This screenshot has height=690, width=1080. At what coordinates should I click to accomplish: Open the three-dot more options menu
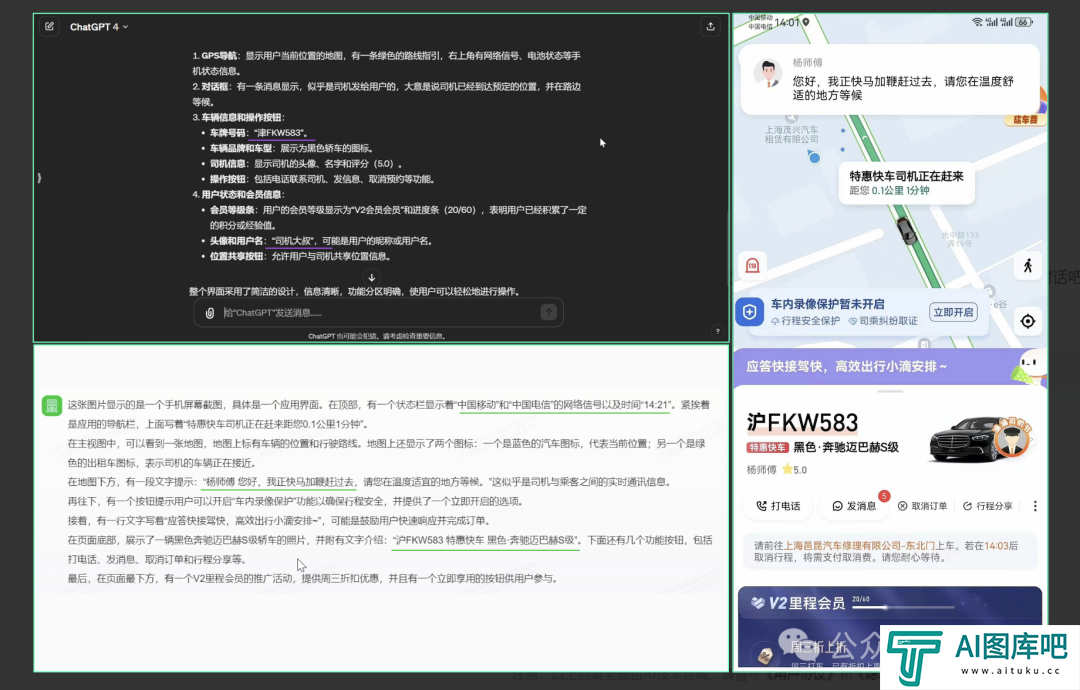click(x=1035, y=506)
